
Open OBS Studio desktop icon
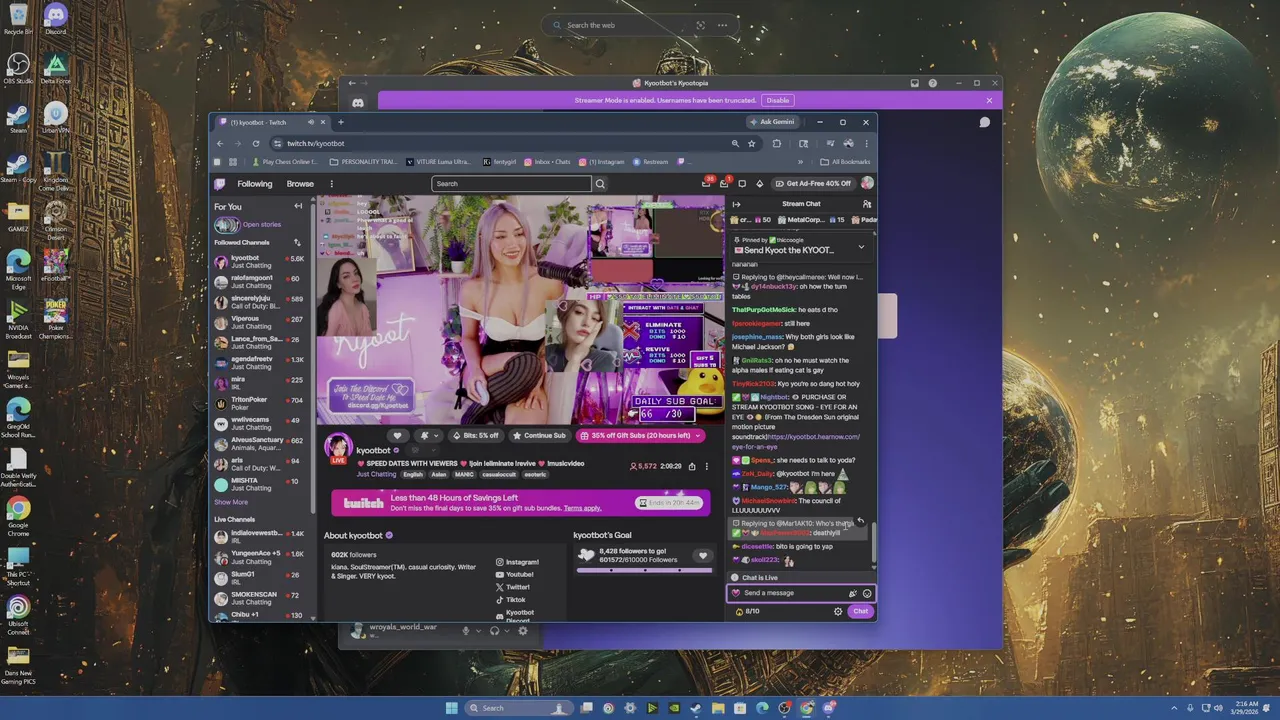18,68
